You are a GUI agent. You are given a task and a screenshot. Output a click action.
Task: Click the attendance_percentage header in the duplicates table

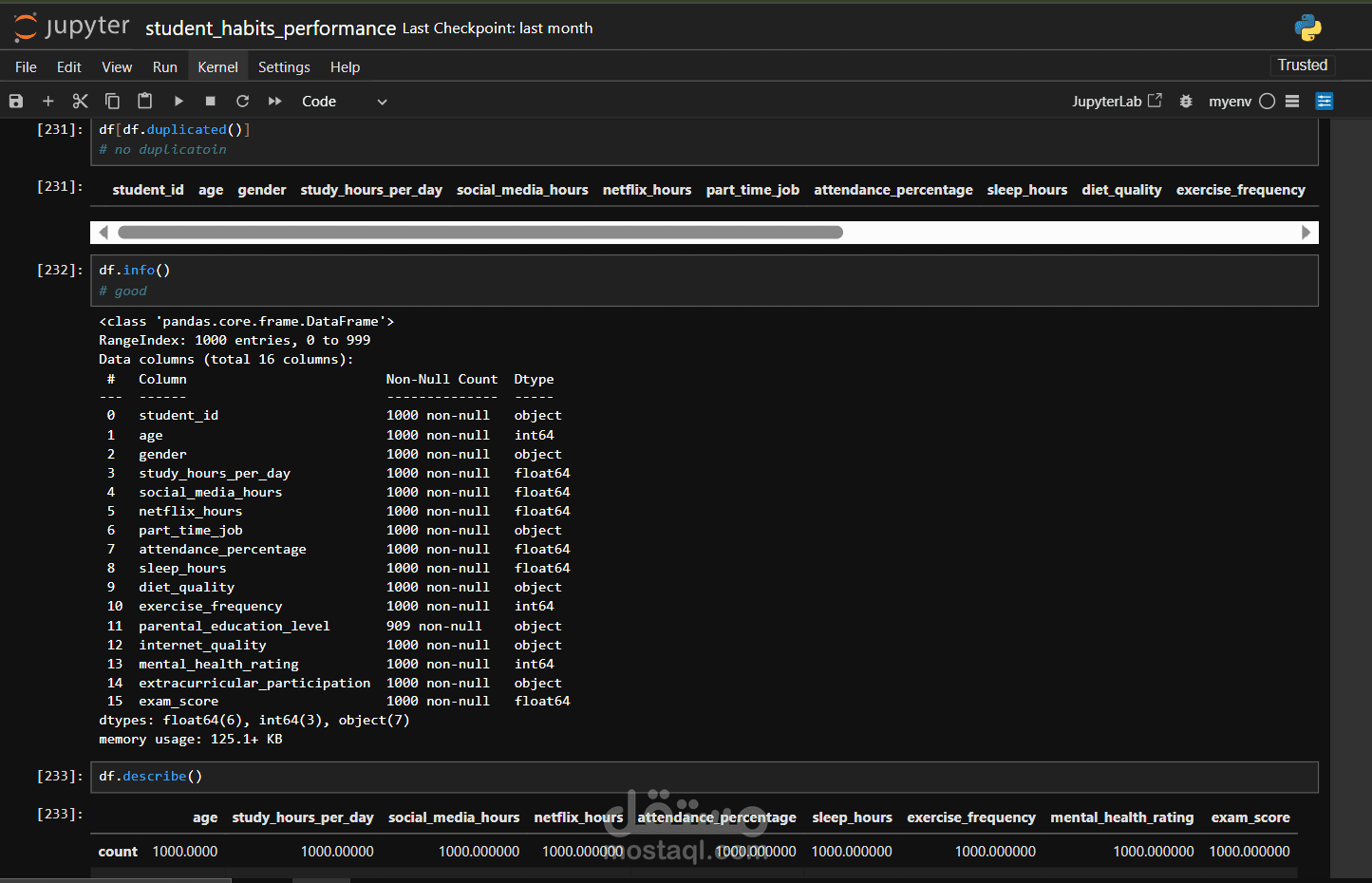(893, 190)
